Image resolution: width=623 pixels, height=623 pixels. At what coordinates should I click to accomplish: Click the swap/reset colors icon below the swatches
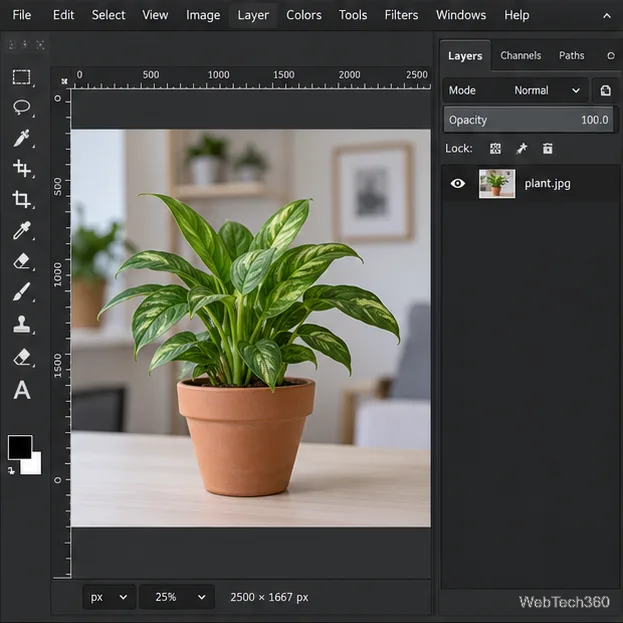pos(12,471)
